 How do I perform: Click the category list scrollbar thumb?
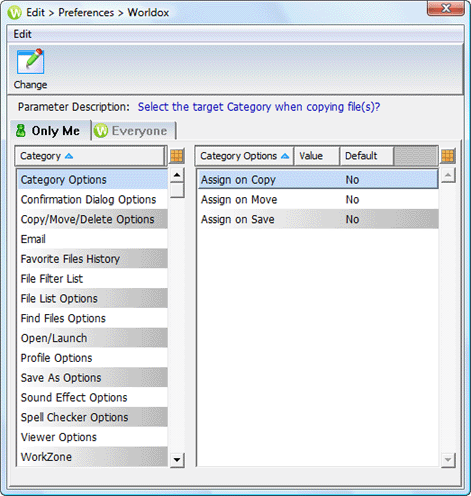click(x=177, y=190)
